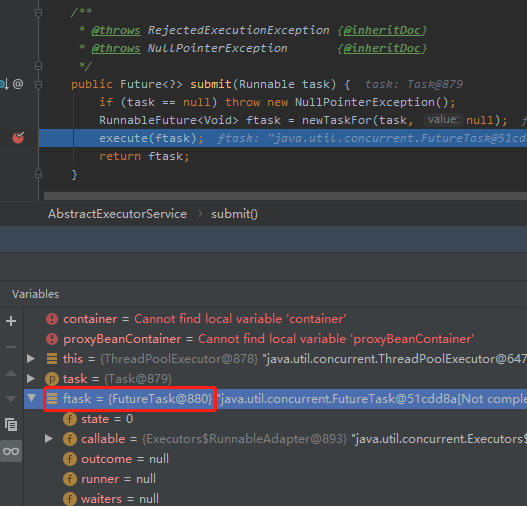Select AbstractExecutorService in the breadcrumb
Image resolution: width=527 pixels, height=506 pixels.
point(117,214)
